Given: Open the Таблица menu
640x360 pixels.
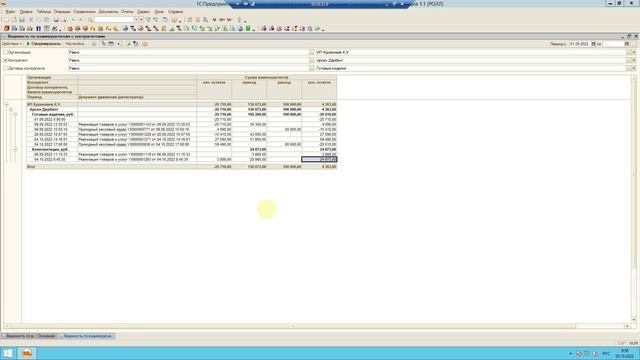Looking at the screenshot, I should coord(43,12).
